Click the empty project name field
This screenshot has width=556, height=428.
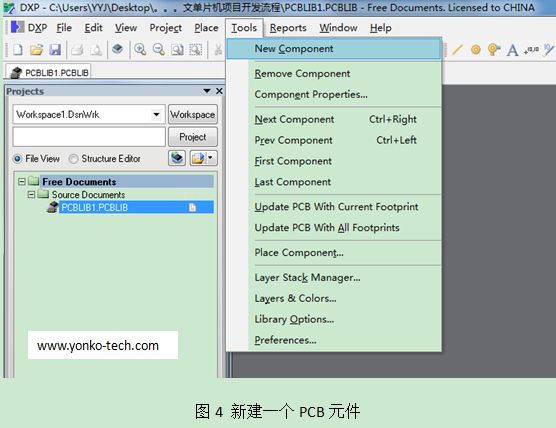[89, 137]
